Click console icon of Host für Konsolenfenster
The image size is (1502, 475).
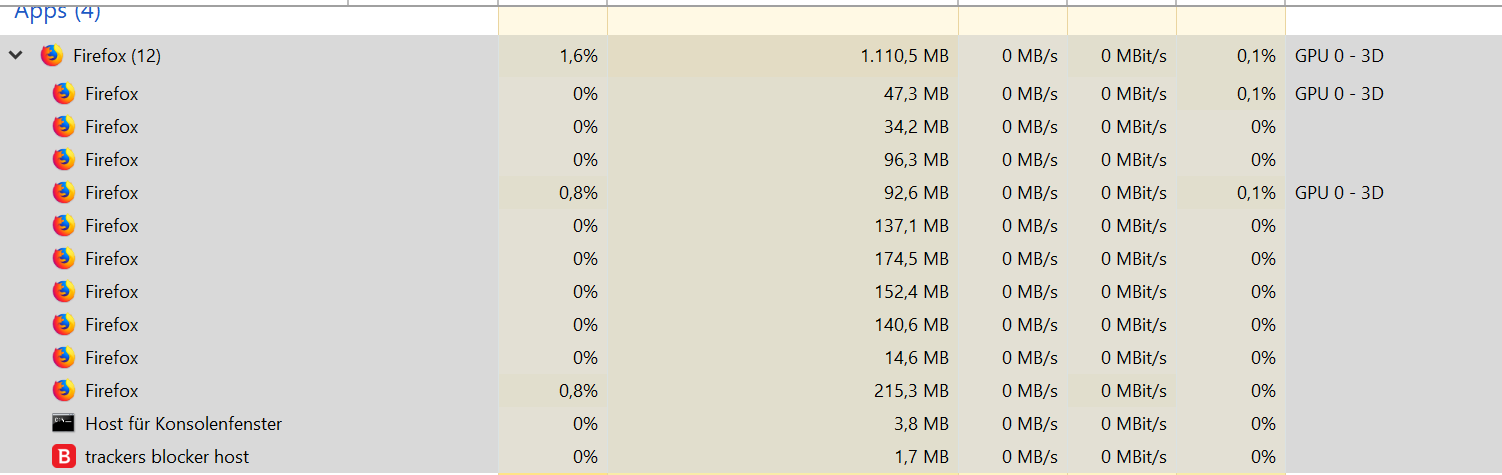click(64, 424)
